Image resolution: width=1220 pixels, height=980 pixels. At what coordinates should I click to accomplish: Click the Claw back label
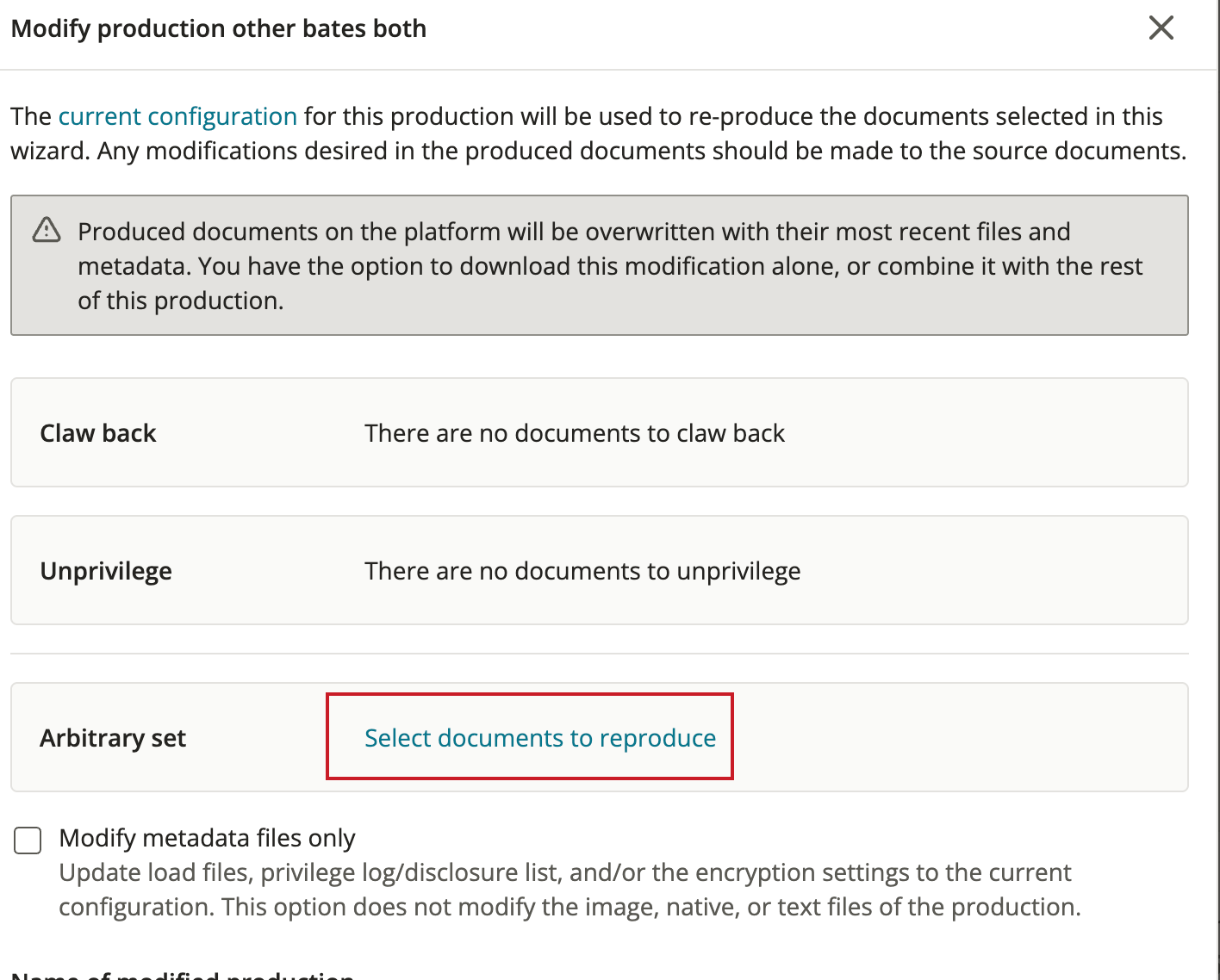click(x=98, y=433)
